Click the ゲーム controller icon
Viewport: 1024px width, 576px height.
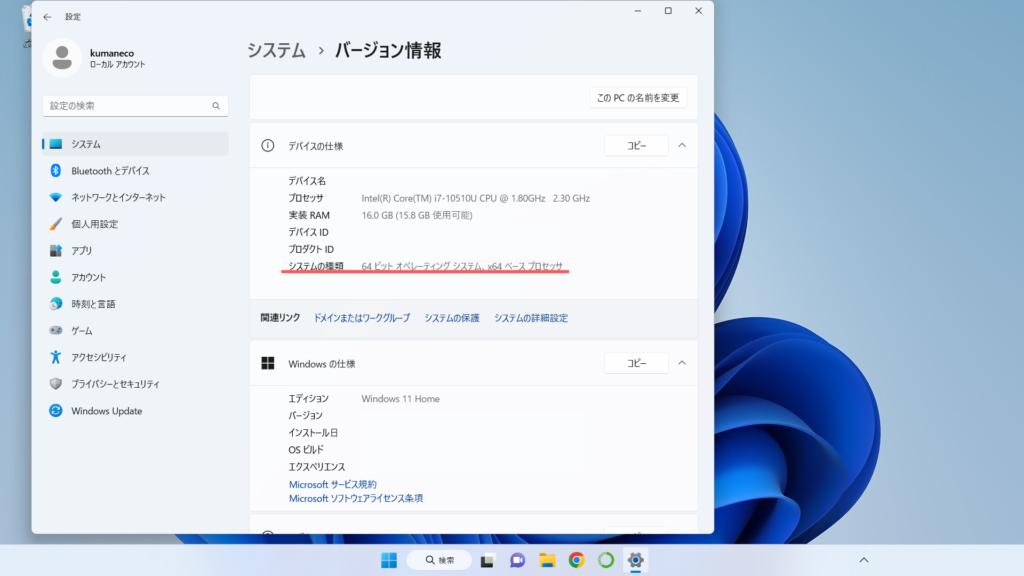pos(56,330)
